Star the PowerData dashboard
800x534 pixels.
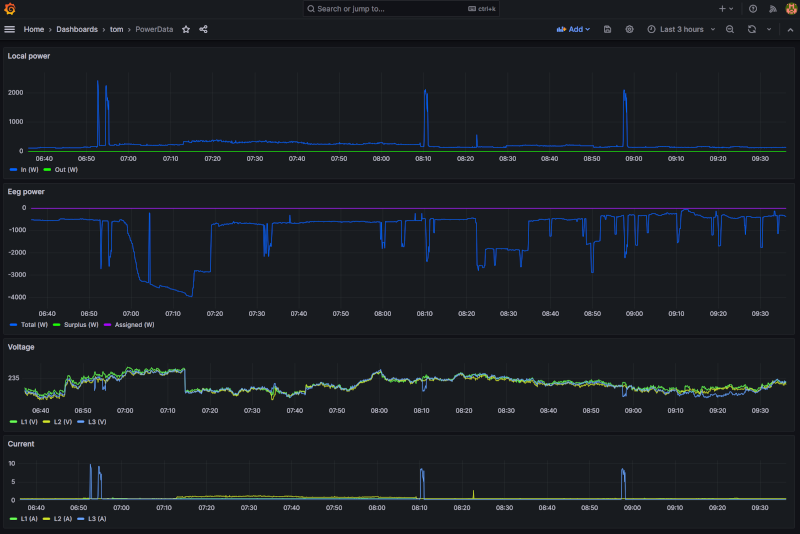(186, 29)
